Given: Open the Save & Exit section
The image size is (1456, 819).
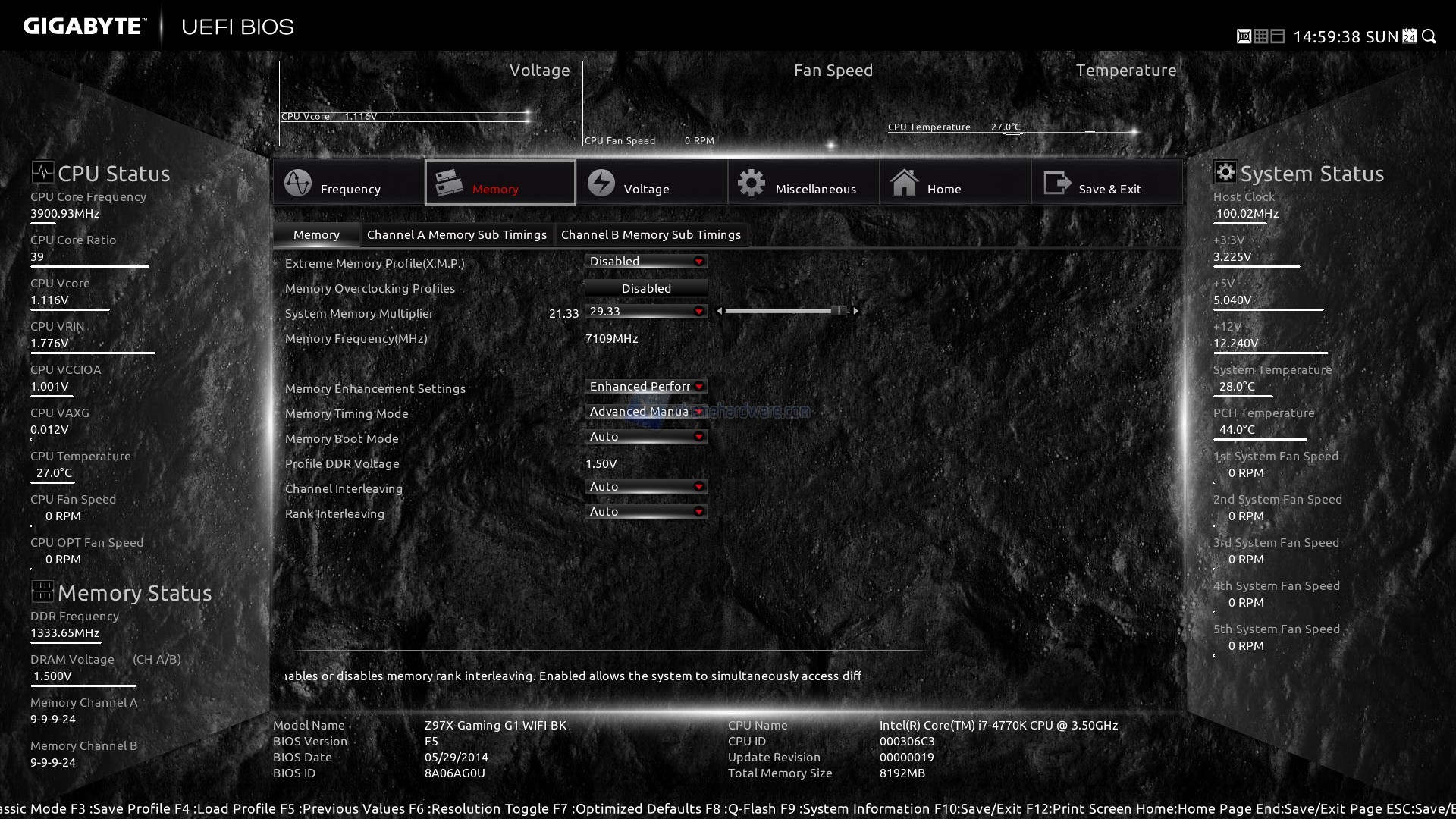Looking at the screenshot, I should click(x=1056, y=183).
